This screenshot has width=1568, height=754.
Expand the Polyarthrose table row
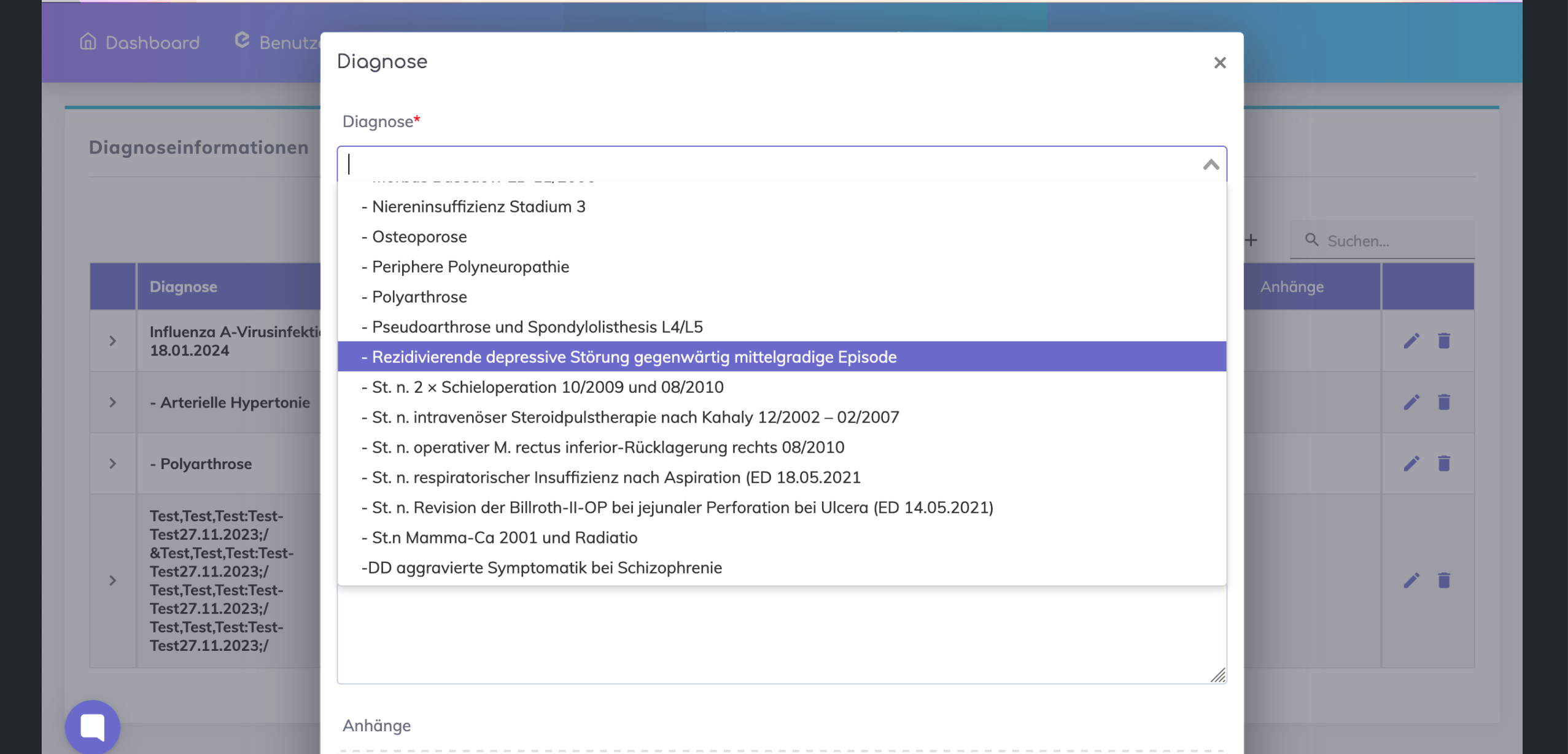coord(112,464)
